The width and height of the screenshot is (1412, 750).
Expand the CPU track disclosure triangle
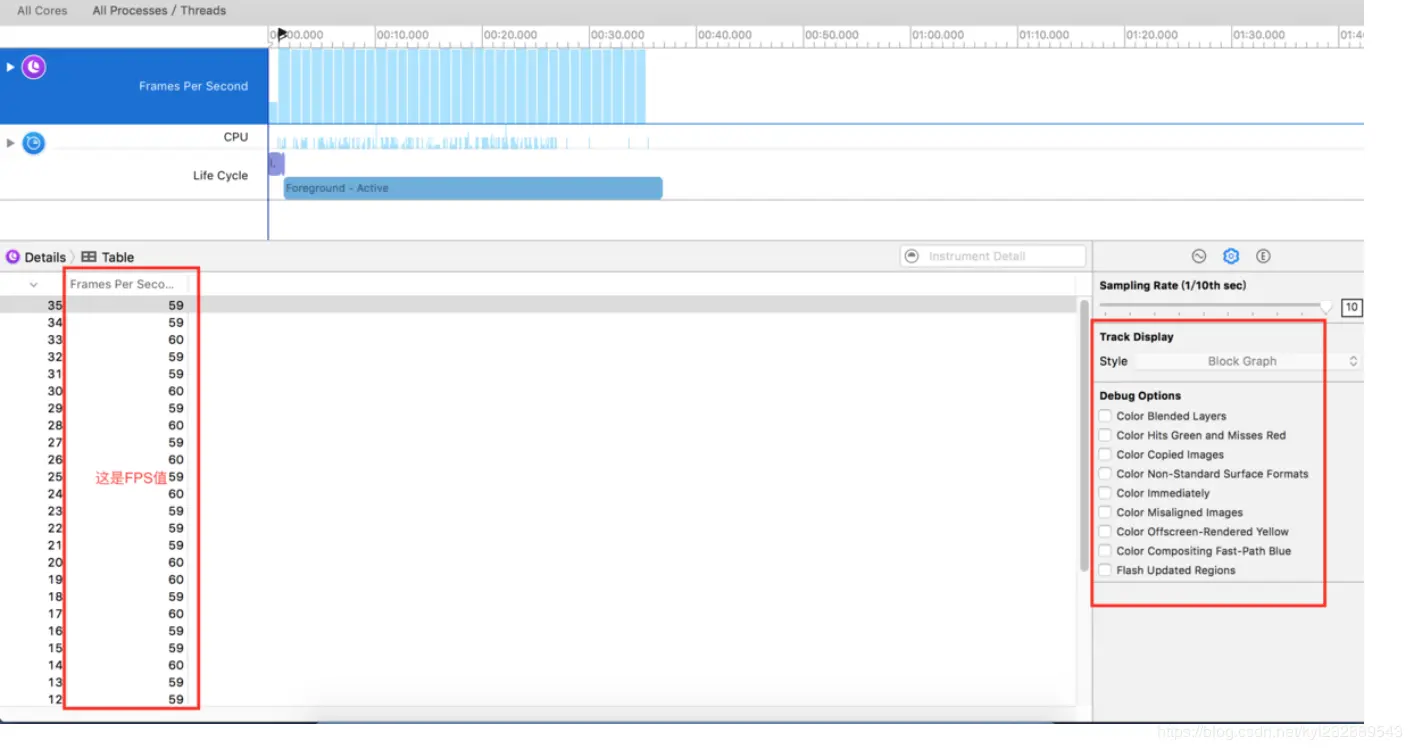tap(11, 143)
